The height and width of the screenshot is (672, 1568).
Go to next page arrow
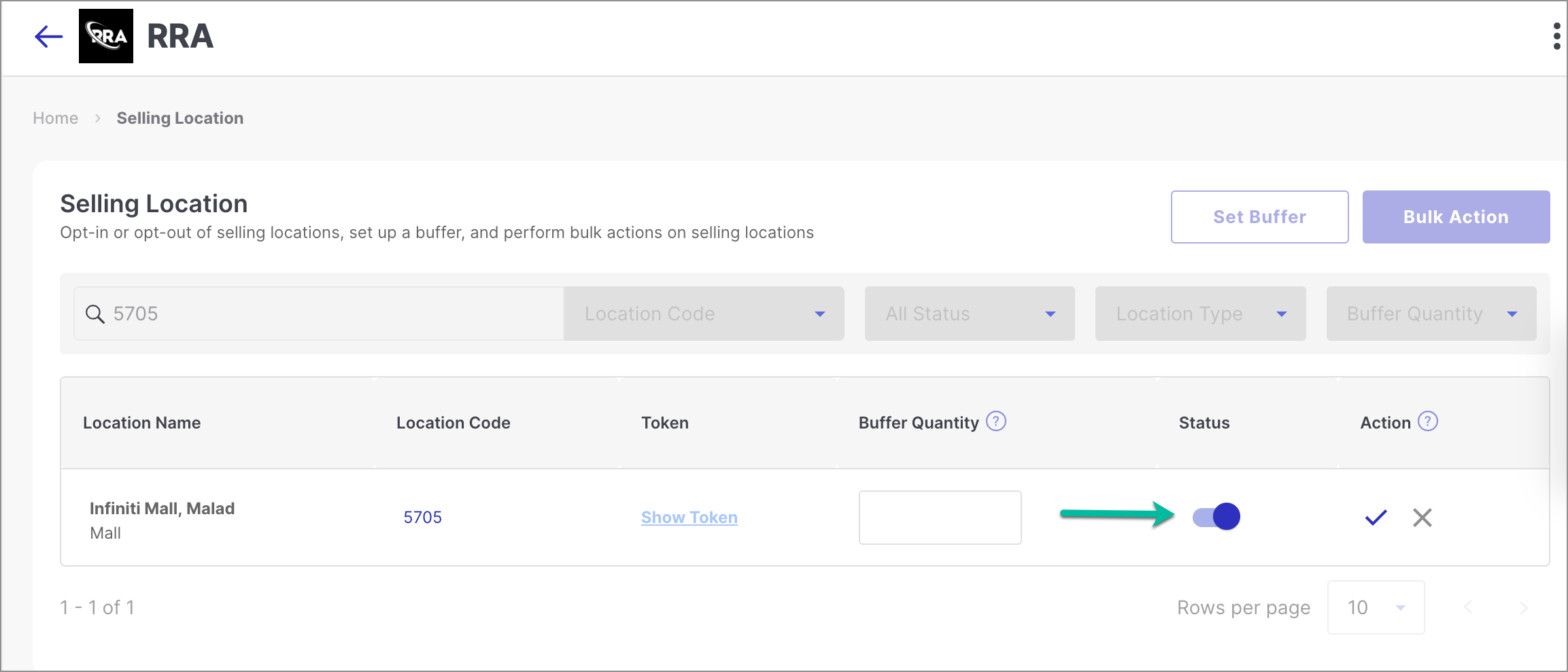[x=1523, y=607]
